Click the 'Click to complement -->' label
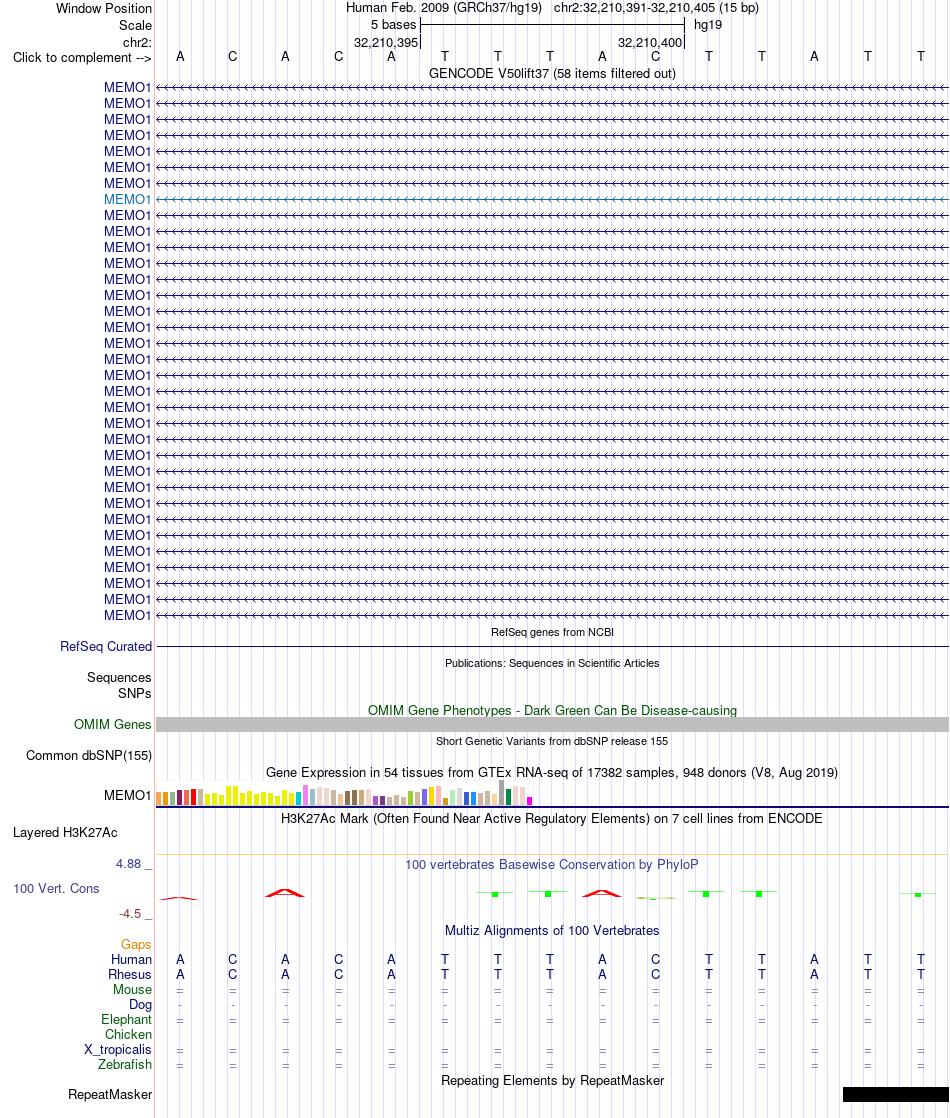This screenshot has width=950, height=1118. (82, 58)
